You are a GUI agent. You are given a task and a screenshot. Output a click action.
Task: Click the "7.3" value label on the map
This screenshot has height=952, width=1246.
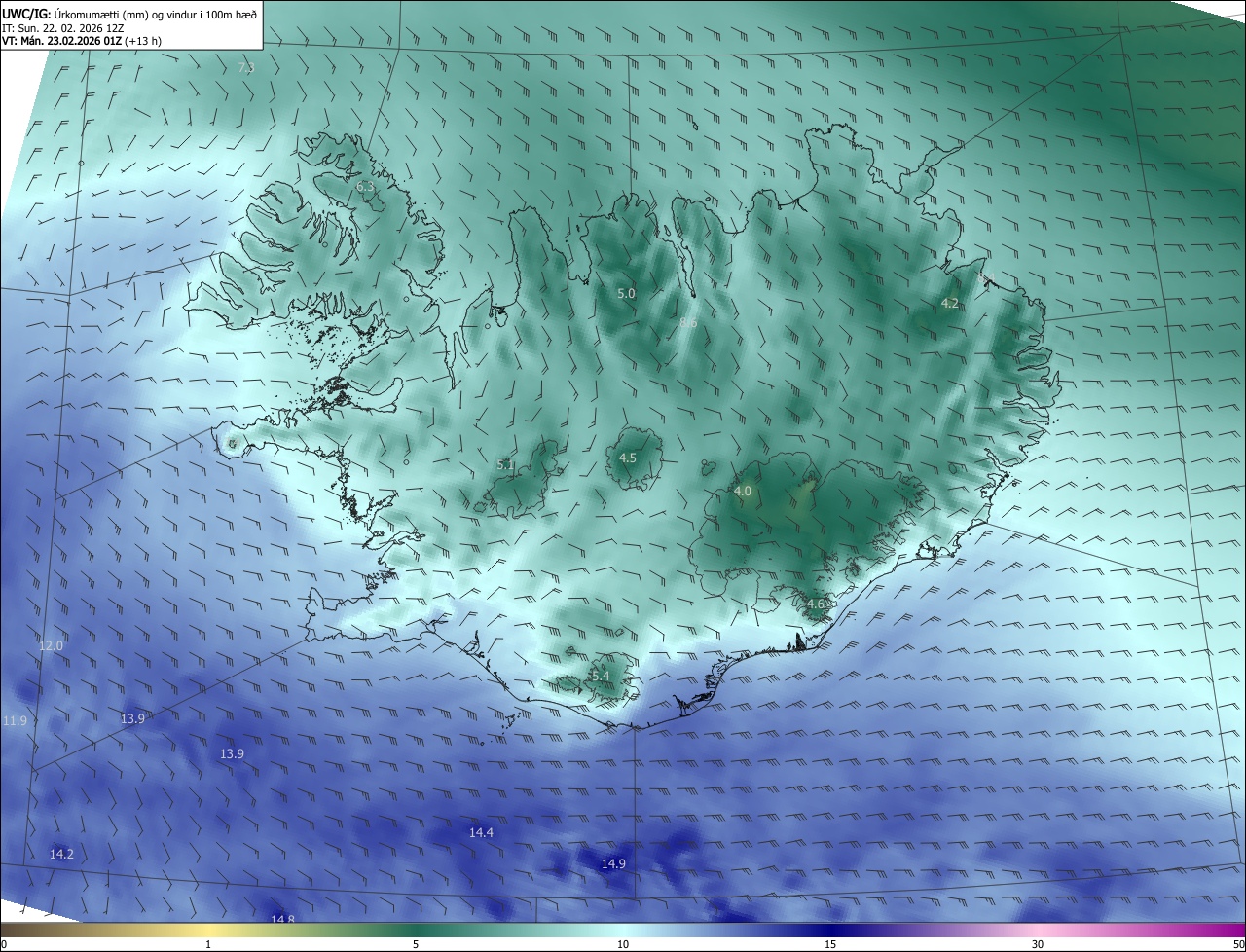point(246,67)
